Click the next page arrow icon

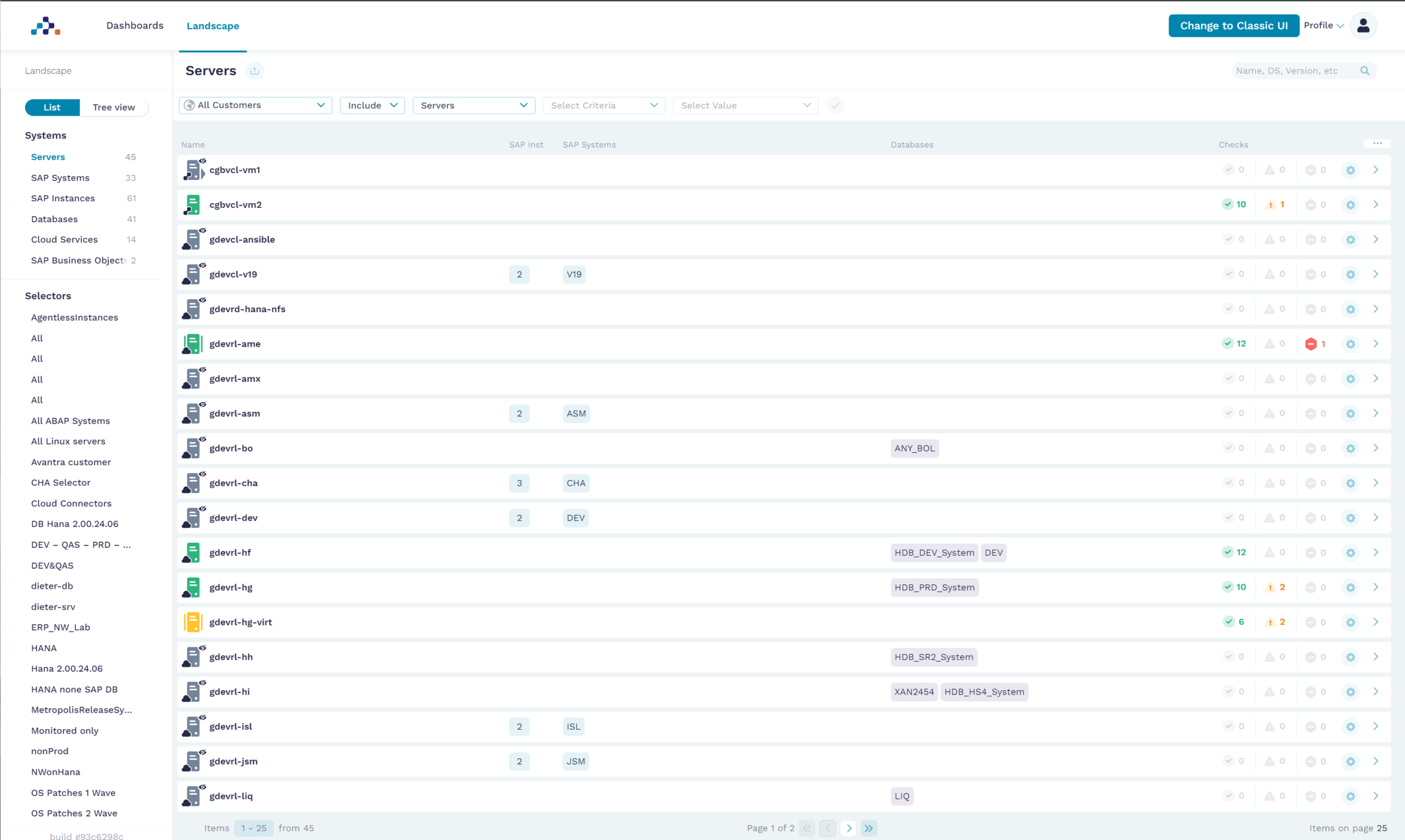848,827
